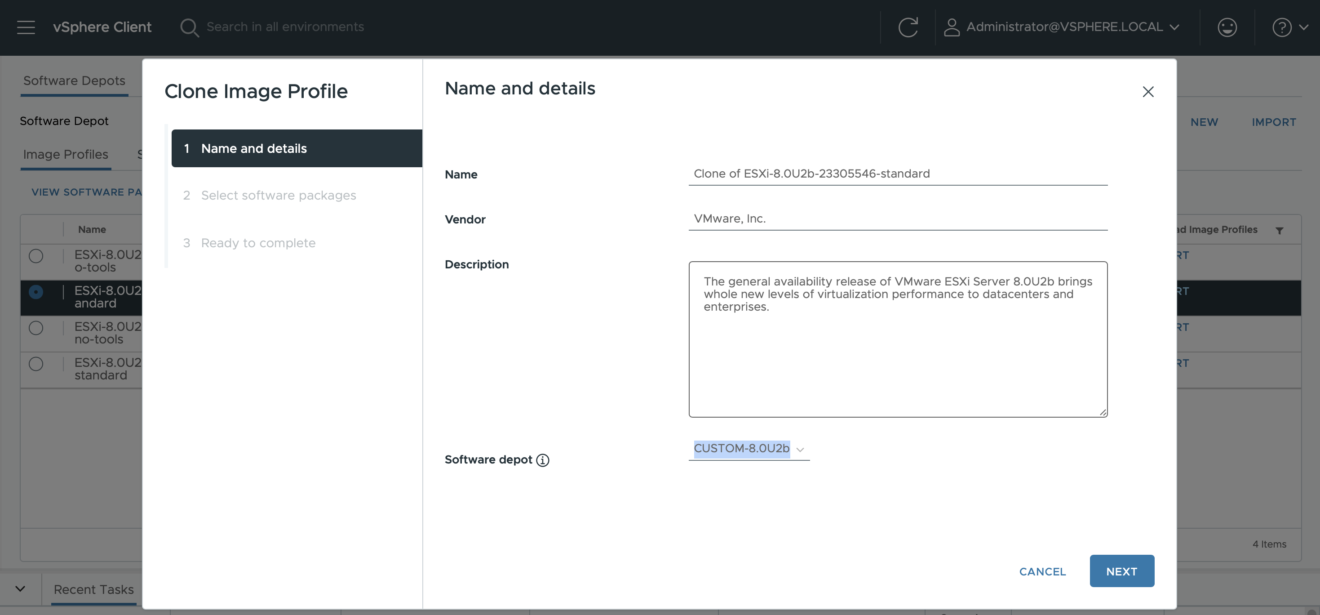Click inside the Description text area
The image size is (1320, 615).
(x=897, y=355)
